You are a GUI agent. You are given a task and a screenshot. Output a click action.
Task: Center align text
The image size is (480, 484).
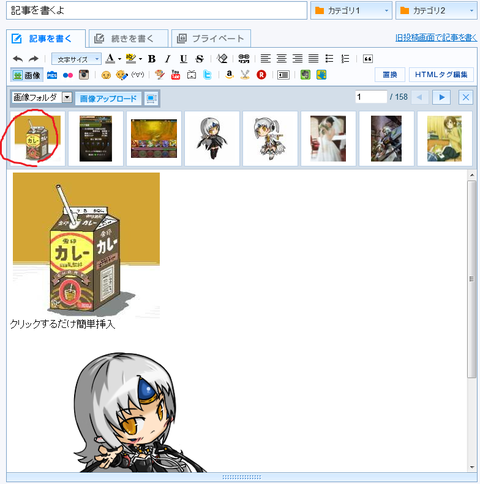click(x=281, y=59)
